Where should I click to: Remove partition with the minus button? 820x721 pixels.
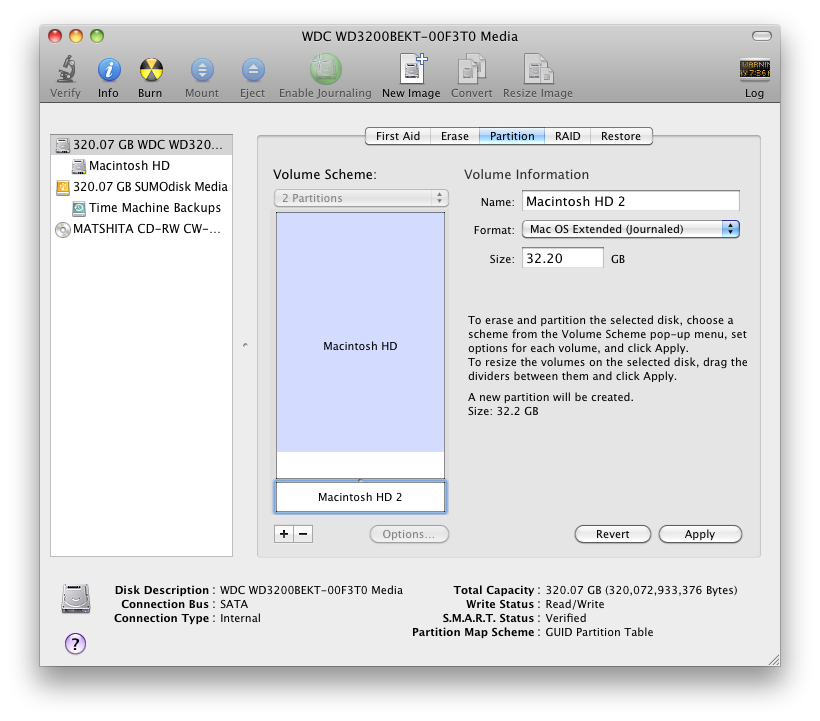[303, 534]
